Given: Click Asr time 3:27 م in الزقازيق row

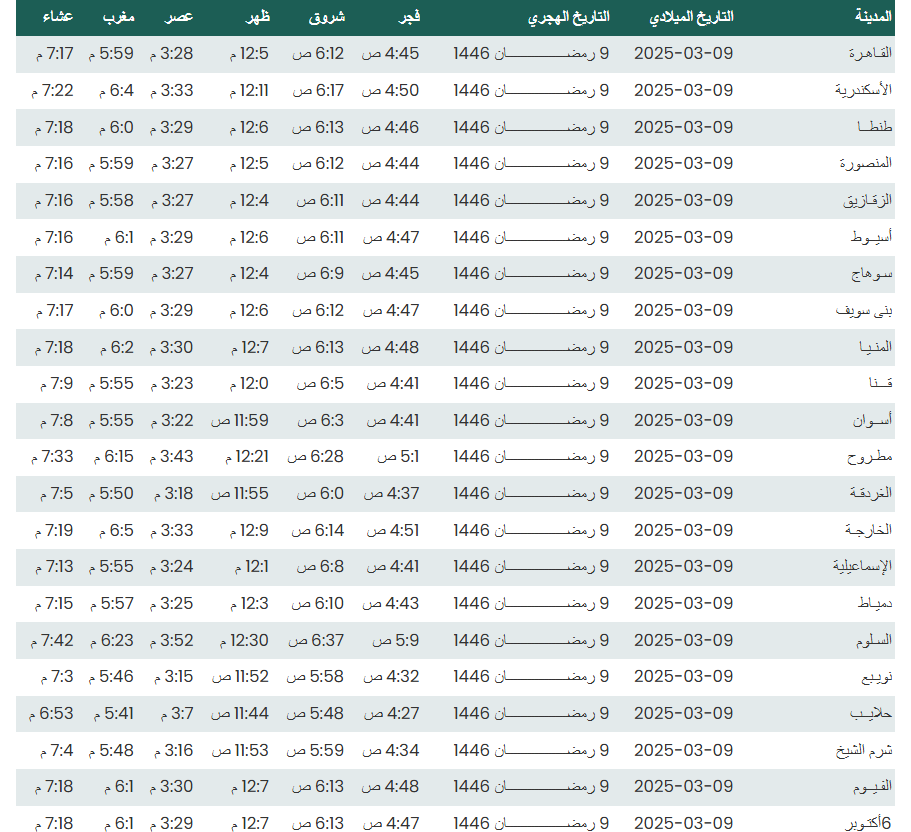Looking at the screenshot, I should coord(172,200).
